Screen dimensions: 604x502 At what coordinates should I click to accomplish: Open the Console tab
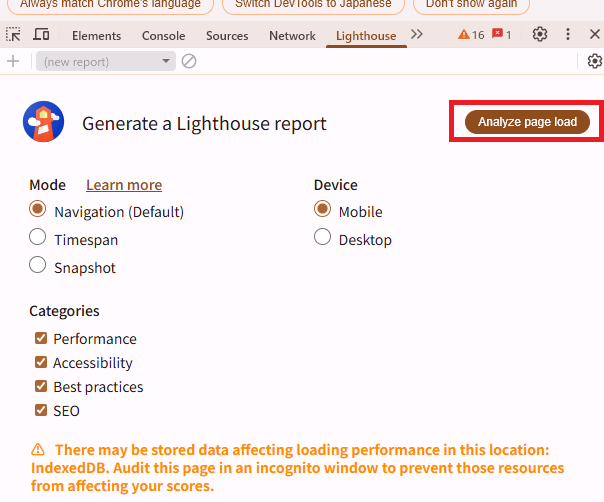click(x=163, y=36)
